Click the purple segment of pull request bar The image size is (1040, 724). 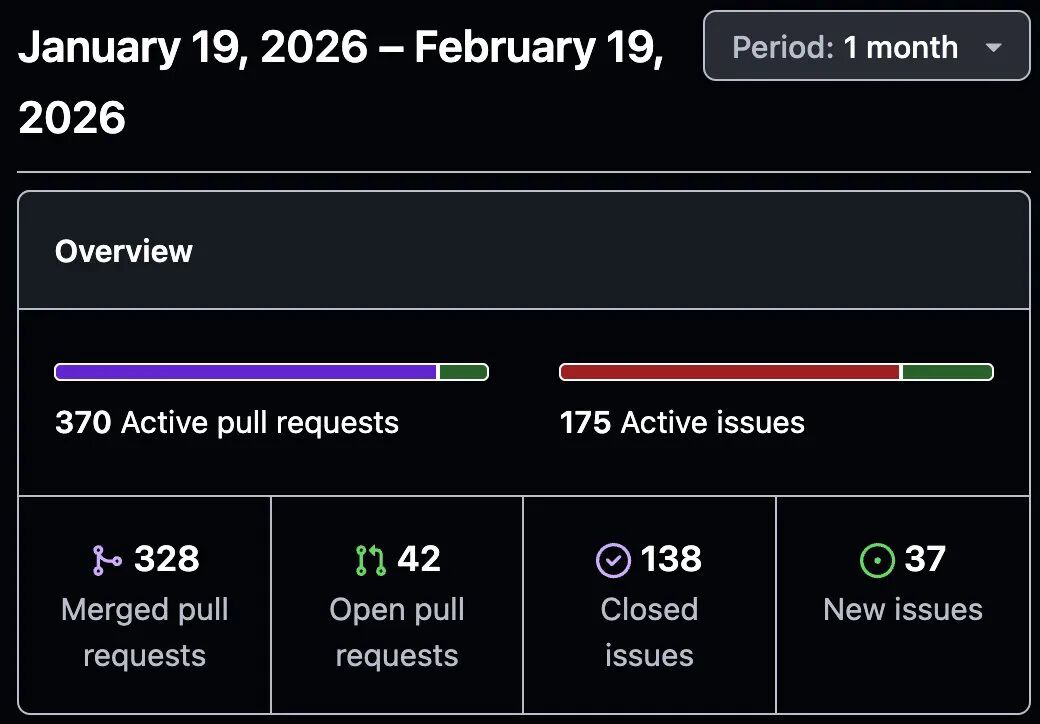(x=245, y=372)
